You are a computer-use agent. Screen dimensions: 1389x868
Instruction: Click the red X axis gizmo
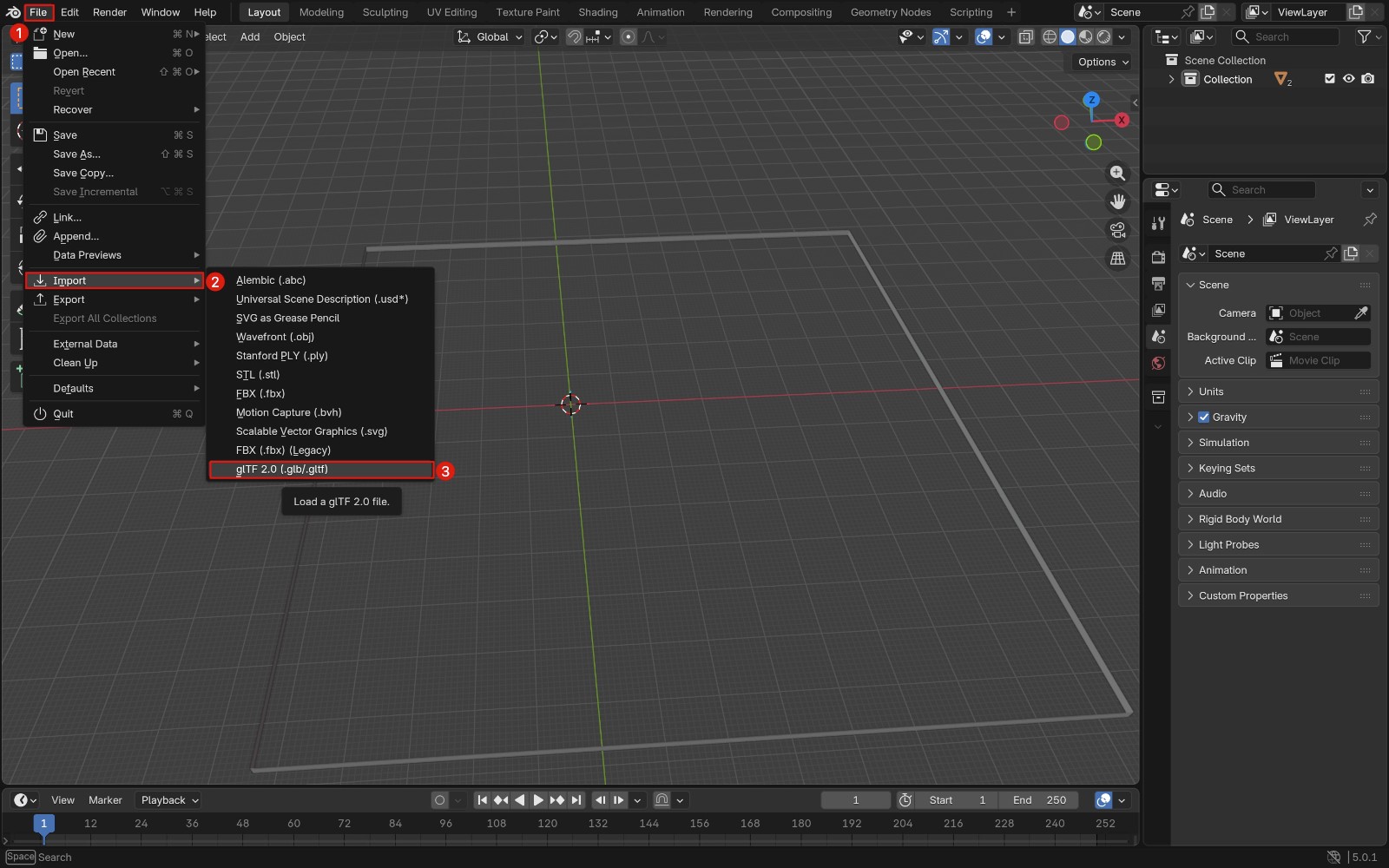(1122, 120)
